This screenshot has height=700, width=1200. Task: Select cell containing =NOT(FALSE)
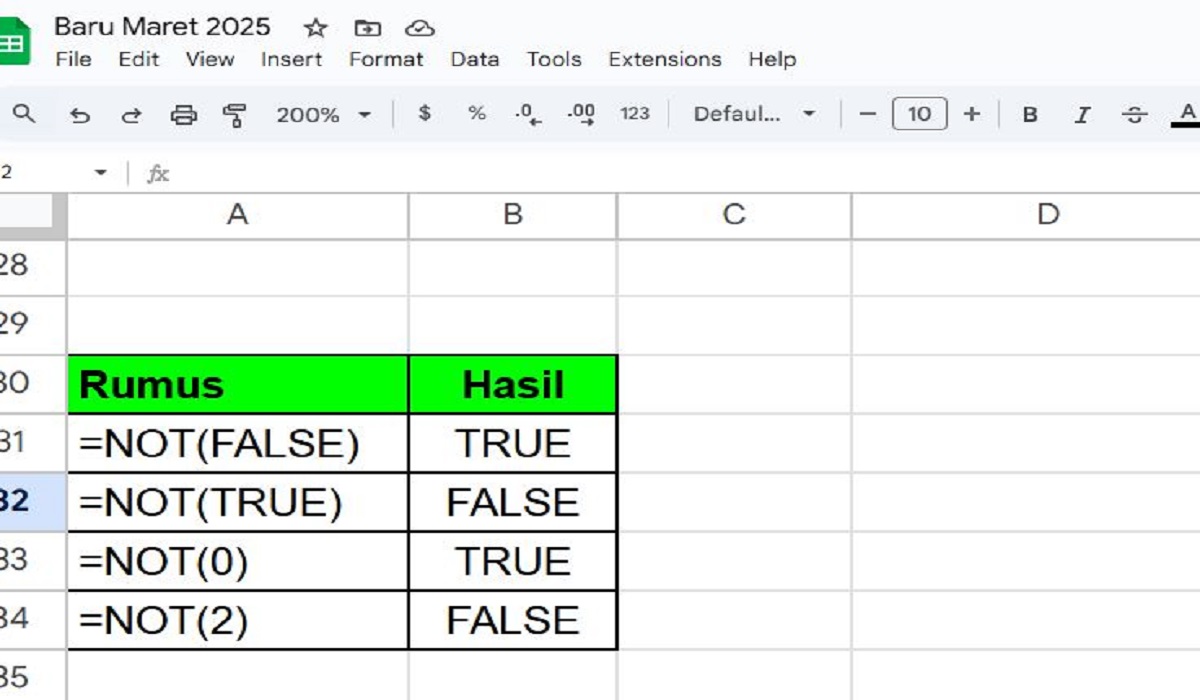coord(237,444)
